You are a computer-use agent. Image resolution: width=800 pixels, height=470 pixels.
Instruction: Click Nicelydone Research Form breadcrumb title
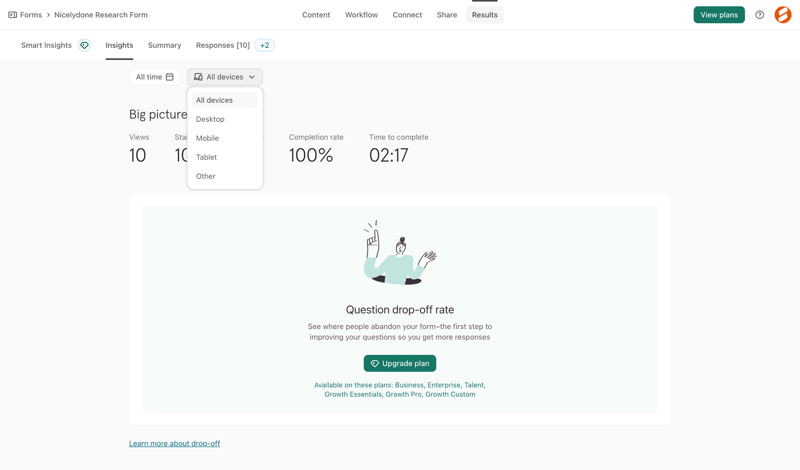click(x=101, y=15)
